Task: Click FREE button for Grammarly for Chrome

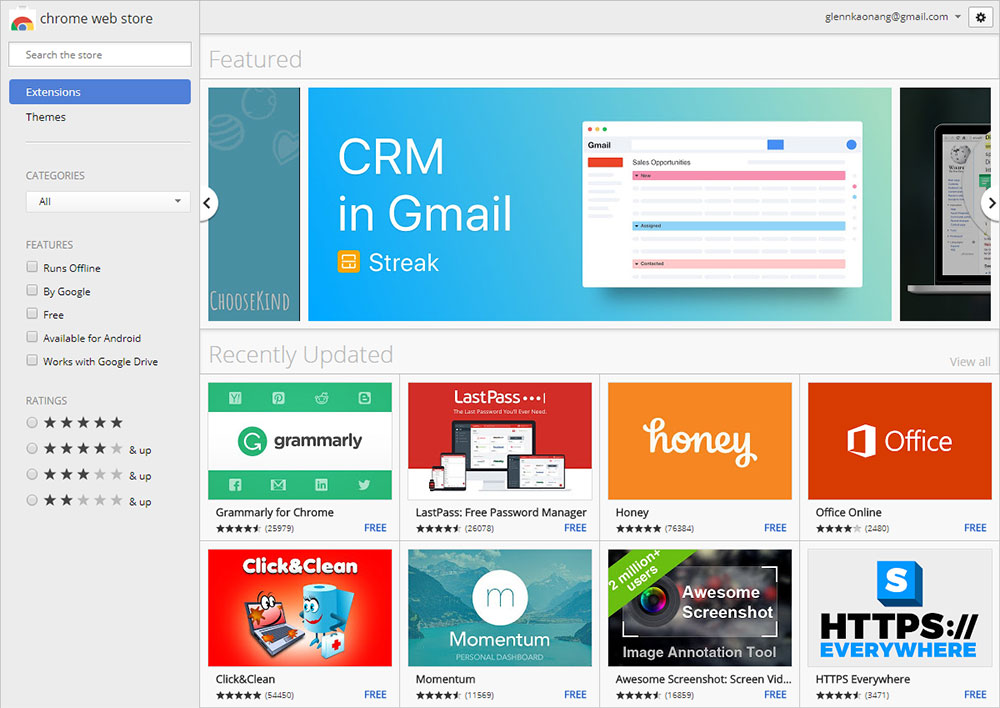Action: click(375, 528)
